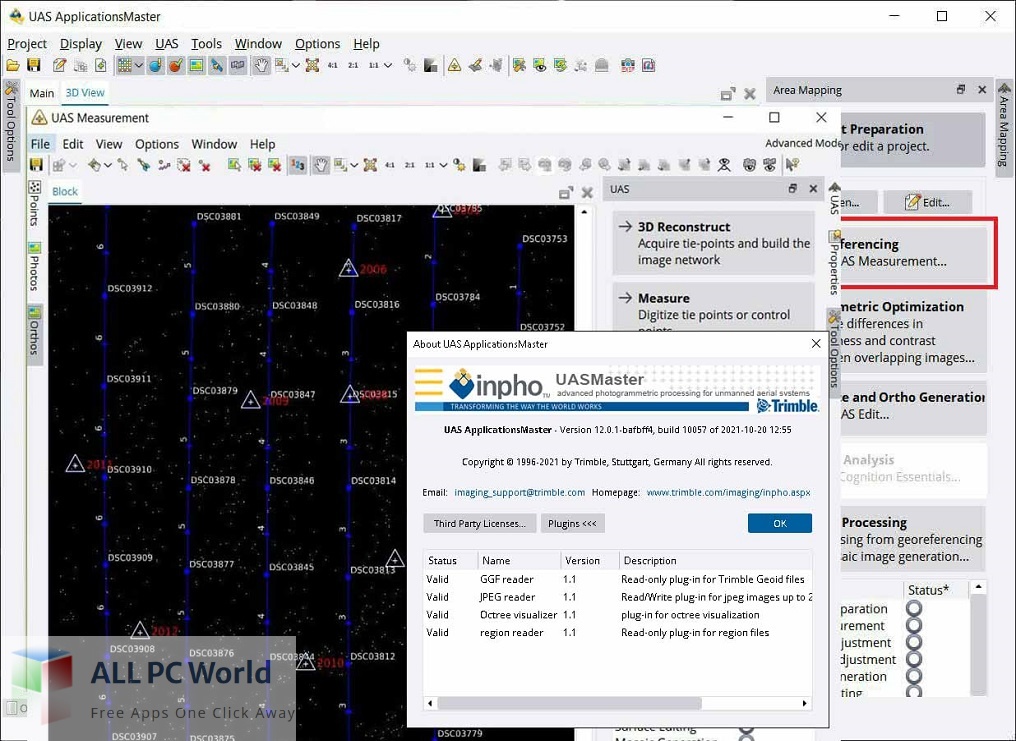
Task: Open the Tools menu
Action: (x=206, y=44)
